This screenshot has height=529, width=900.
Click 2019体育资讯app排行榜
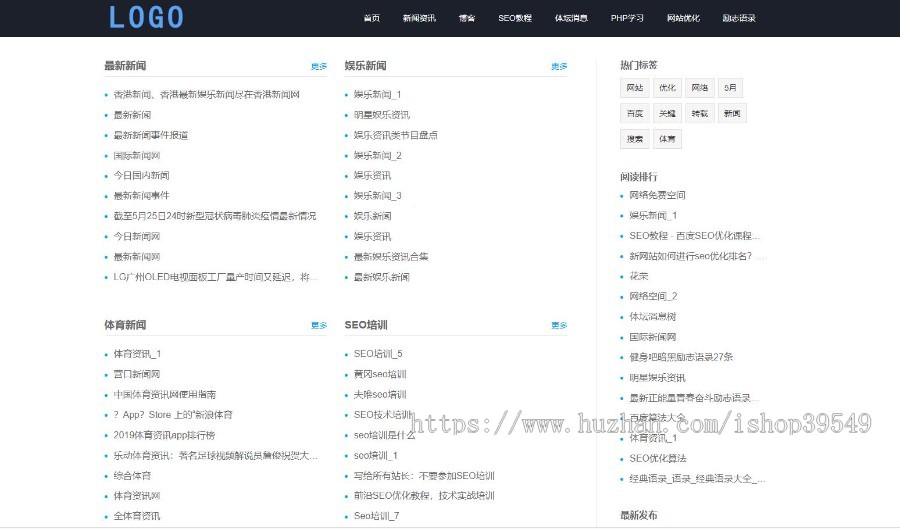(164, 435)
